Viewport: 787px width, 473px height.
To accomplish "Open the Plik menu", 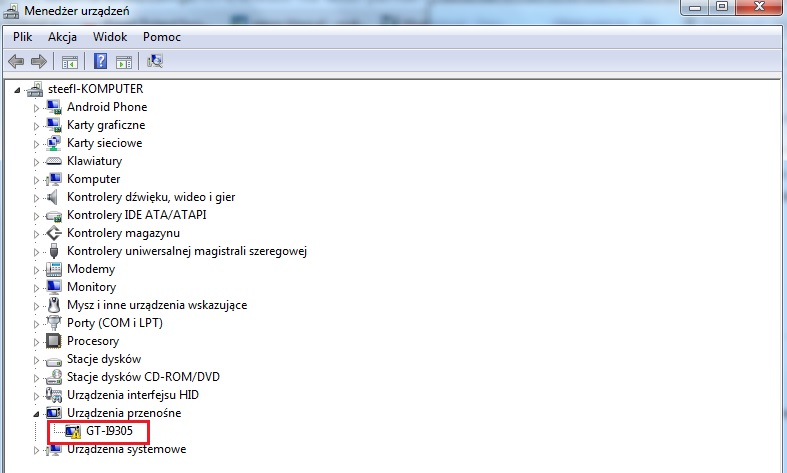I will tap(23, 37).
